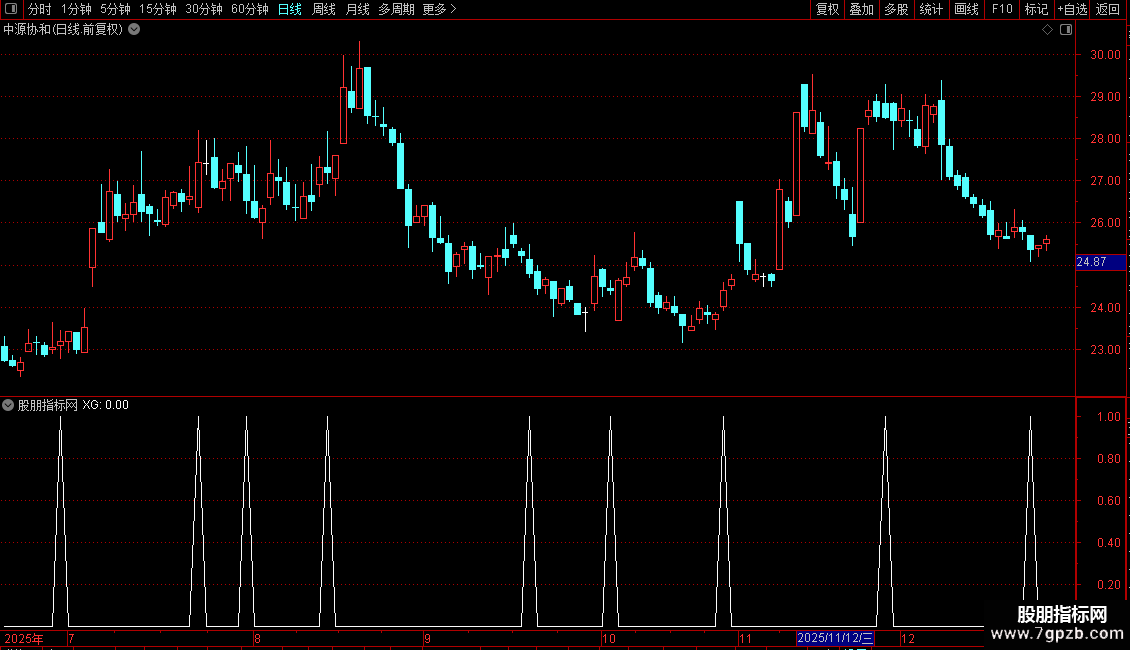The height and width of the screenshot is (650, 1130).
Task: Switch to 周线 weekly chart
Action: pyautogui.click(x=324, y=9)
